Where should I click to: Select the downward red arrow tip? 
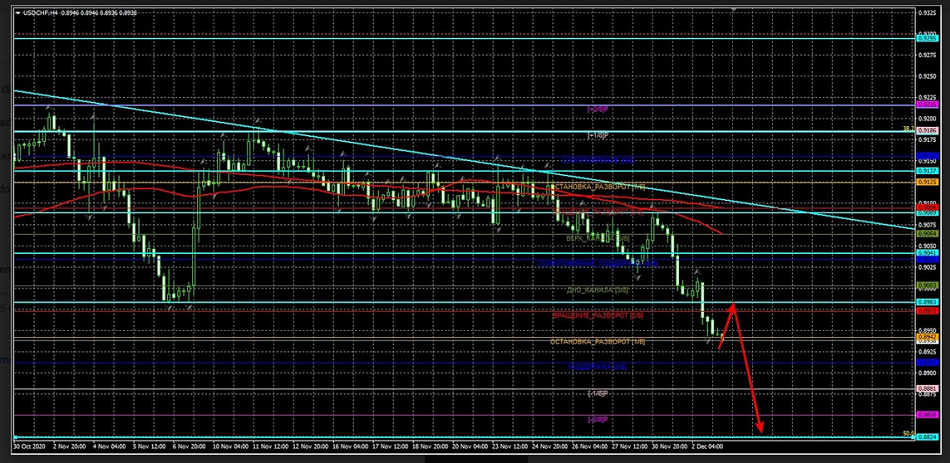click(x=761, y=432)
